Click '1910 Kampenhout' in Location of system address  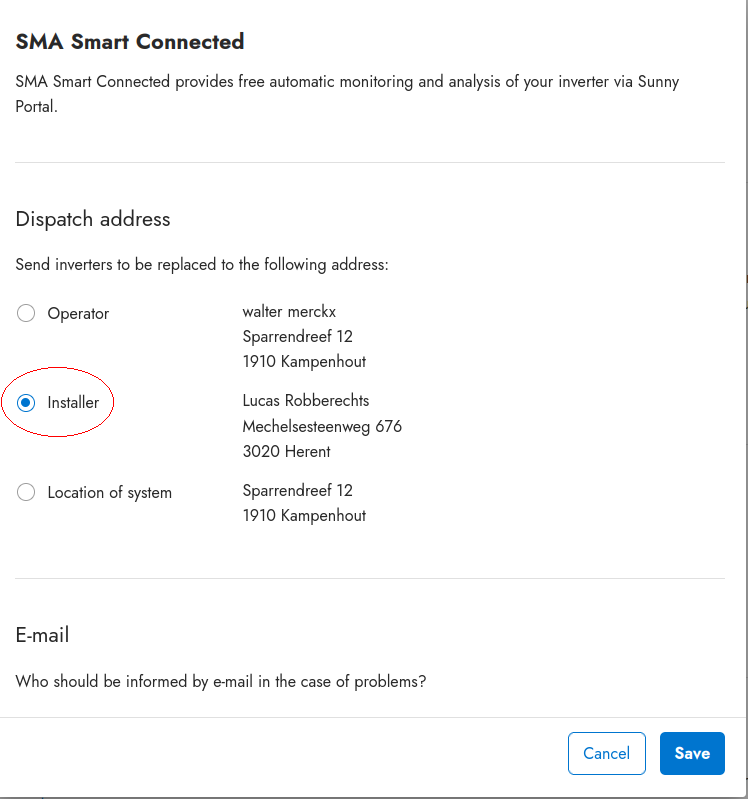(x=304, y=516)
